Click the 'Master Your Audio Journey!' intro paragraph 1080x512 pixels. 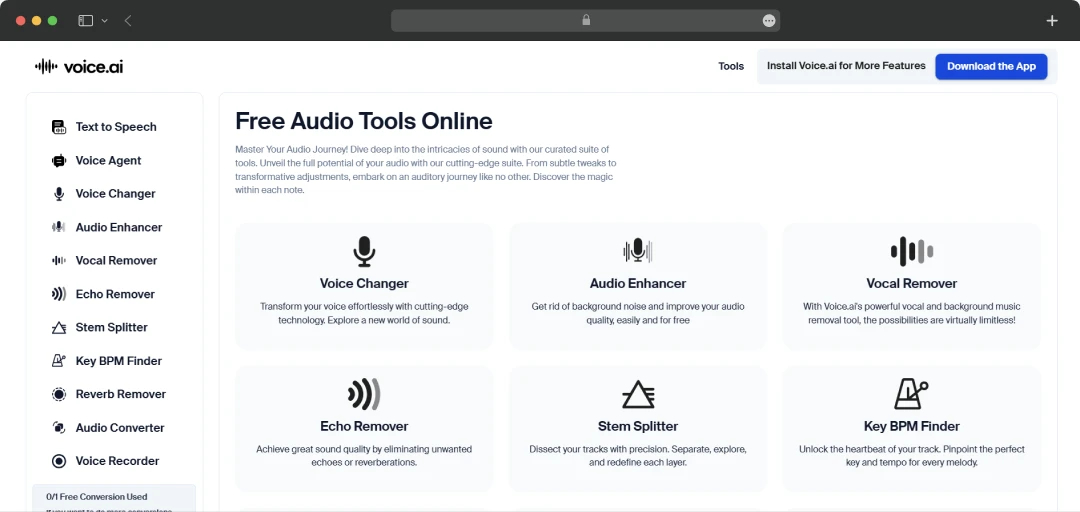click(425, 170)
